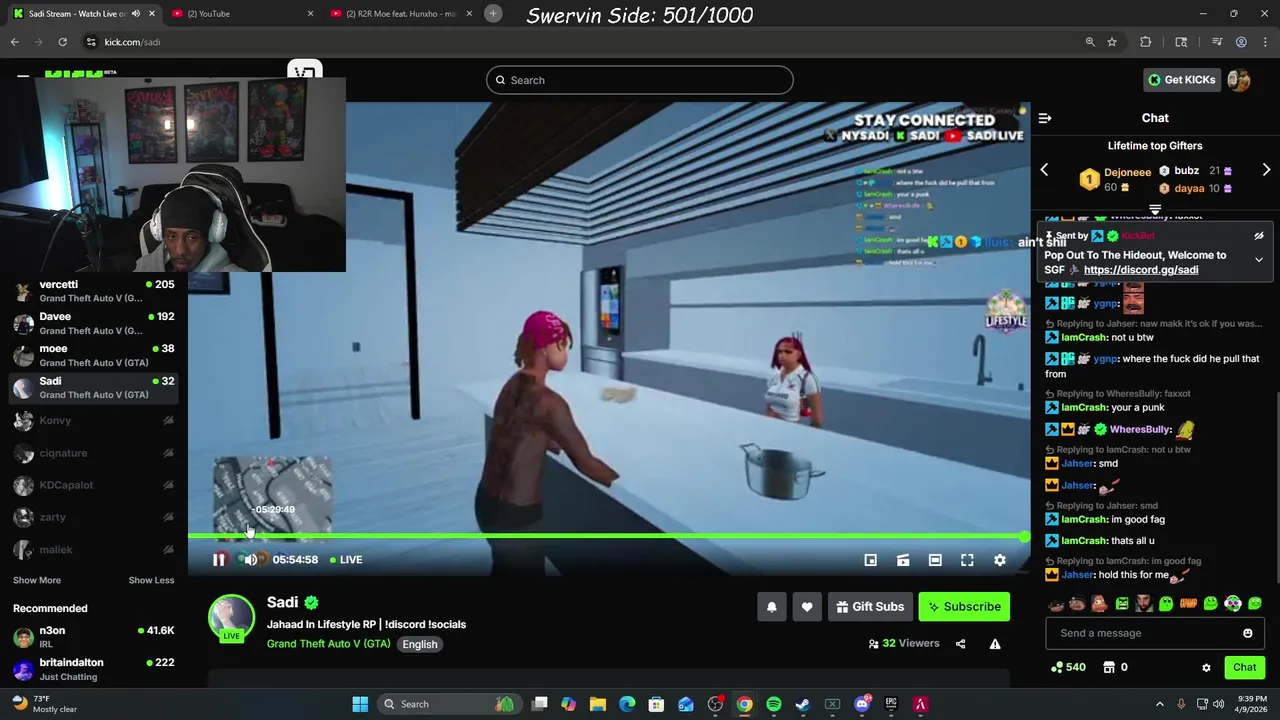Switch to R2R Moe feat. Hunxho tab
Viewport: 1280px width, 720px height.
coord(400,14)
